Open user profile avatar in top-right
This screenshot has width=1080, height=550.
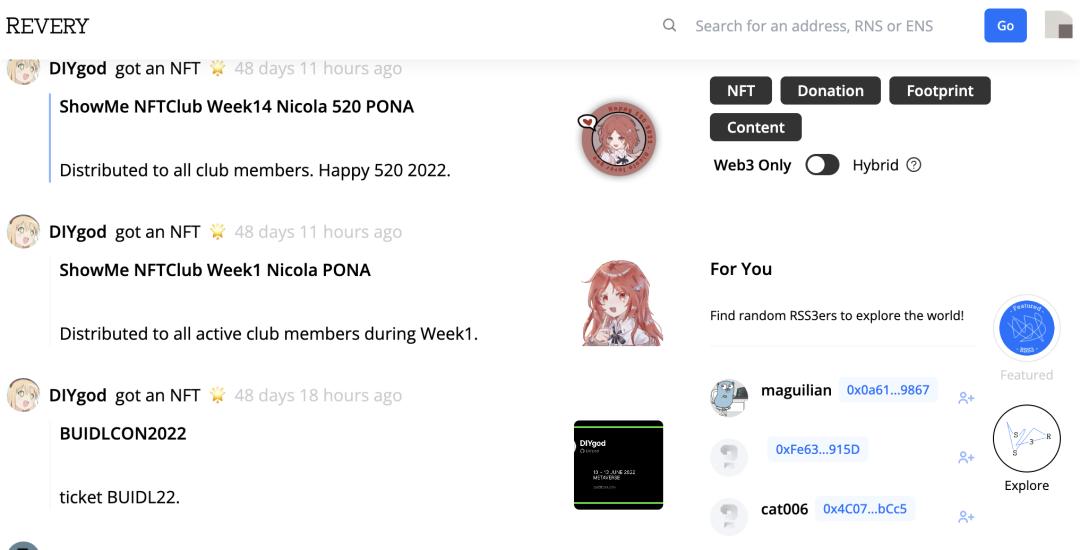tap(1058, 26)
